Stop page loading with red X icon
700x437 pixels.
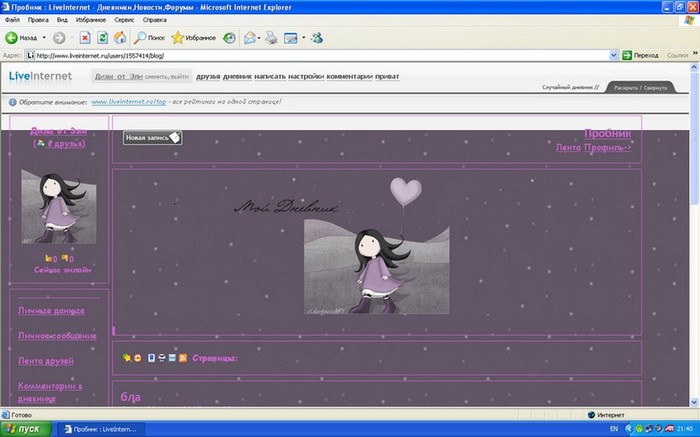tap(85, 38)
